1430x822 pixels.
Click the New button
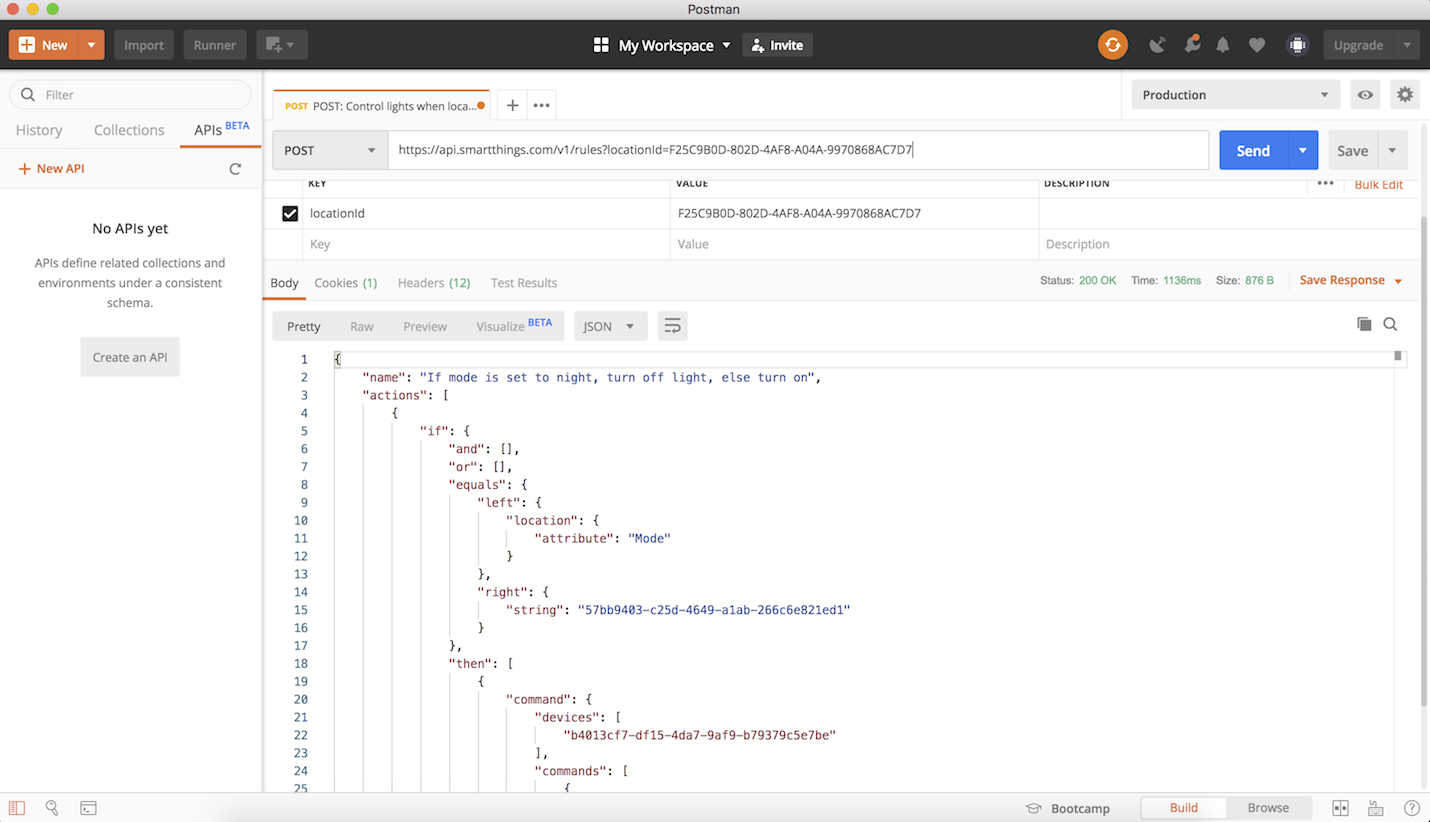[44, 45]
